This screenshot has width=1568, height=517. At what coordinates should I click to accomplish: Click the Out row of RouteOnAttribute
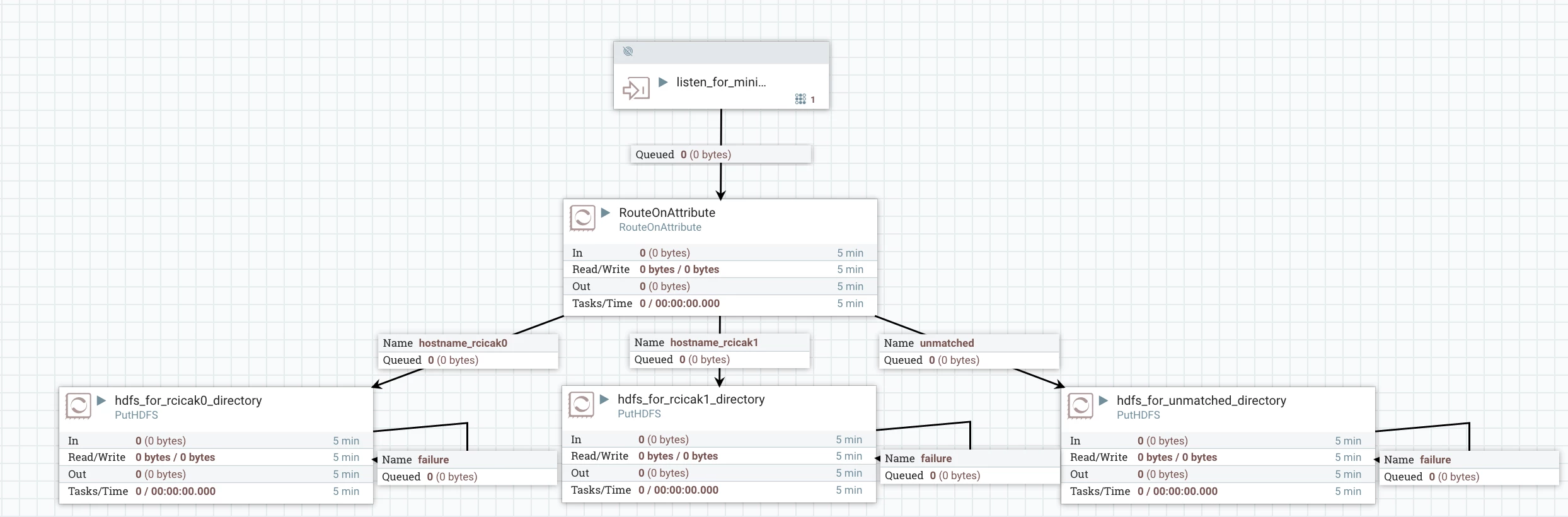point(720,286)
